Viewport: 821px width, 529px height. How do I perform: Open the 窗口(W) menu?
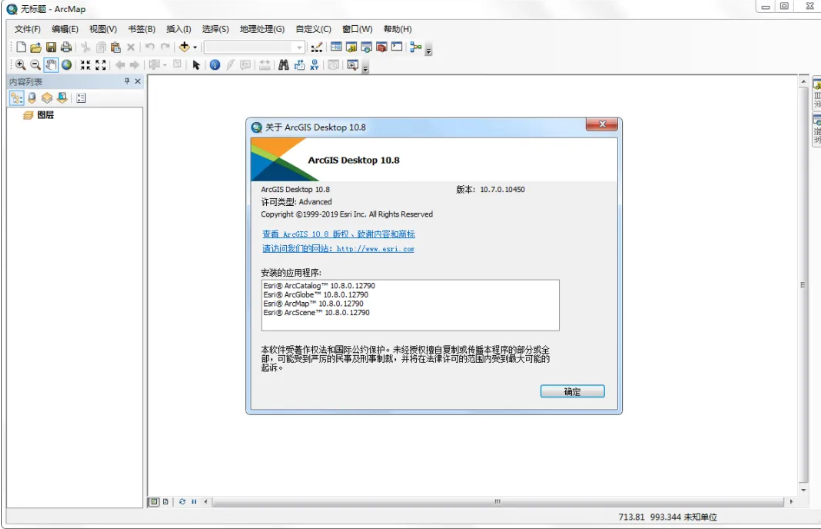point(357,29)
